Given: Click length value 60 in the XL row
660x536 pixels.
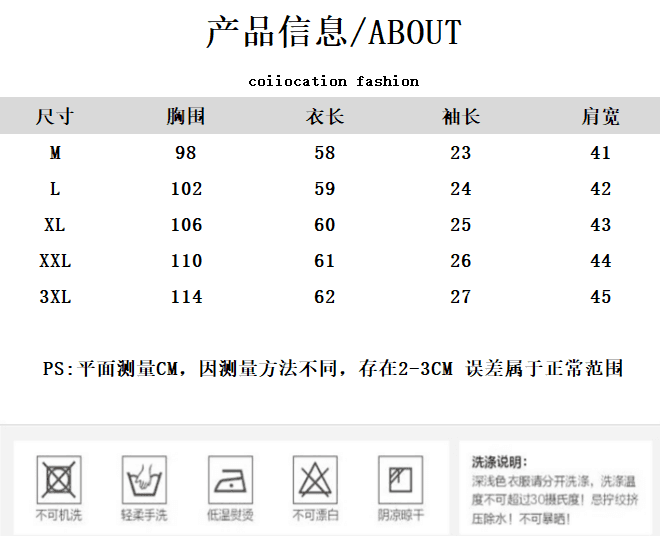Looking at the screenshot, I should pos(325,225).
